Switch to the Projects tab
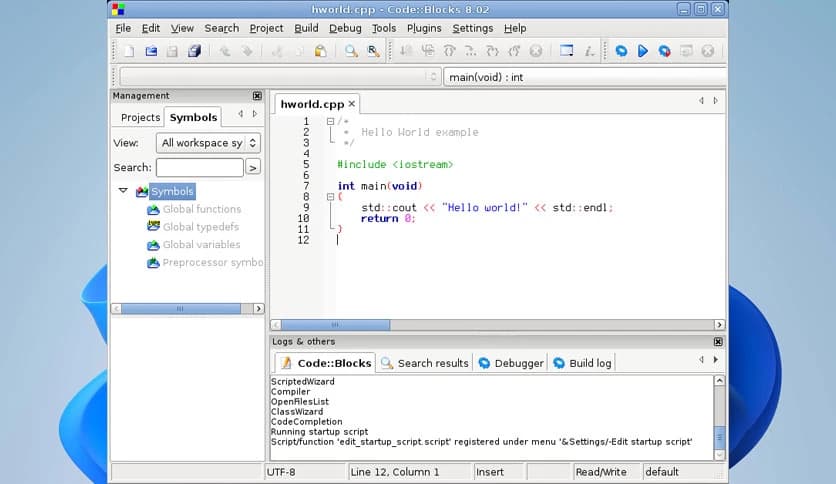The width and height of the screenshot is (836, 484). 140,117
